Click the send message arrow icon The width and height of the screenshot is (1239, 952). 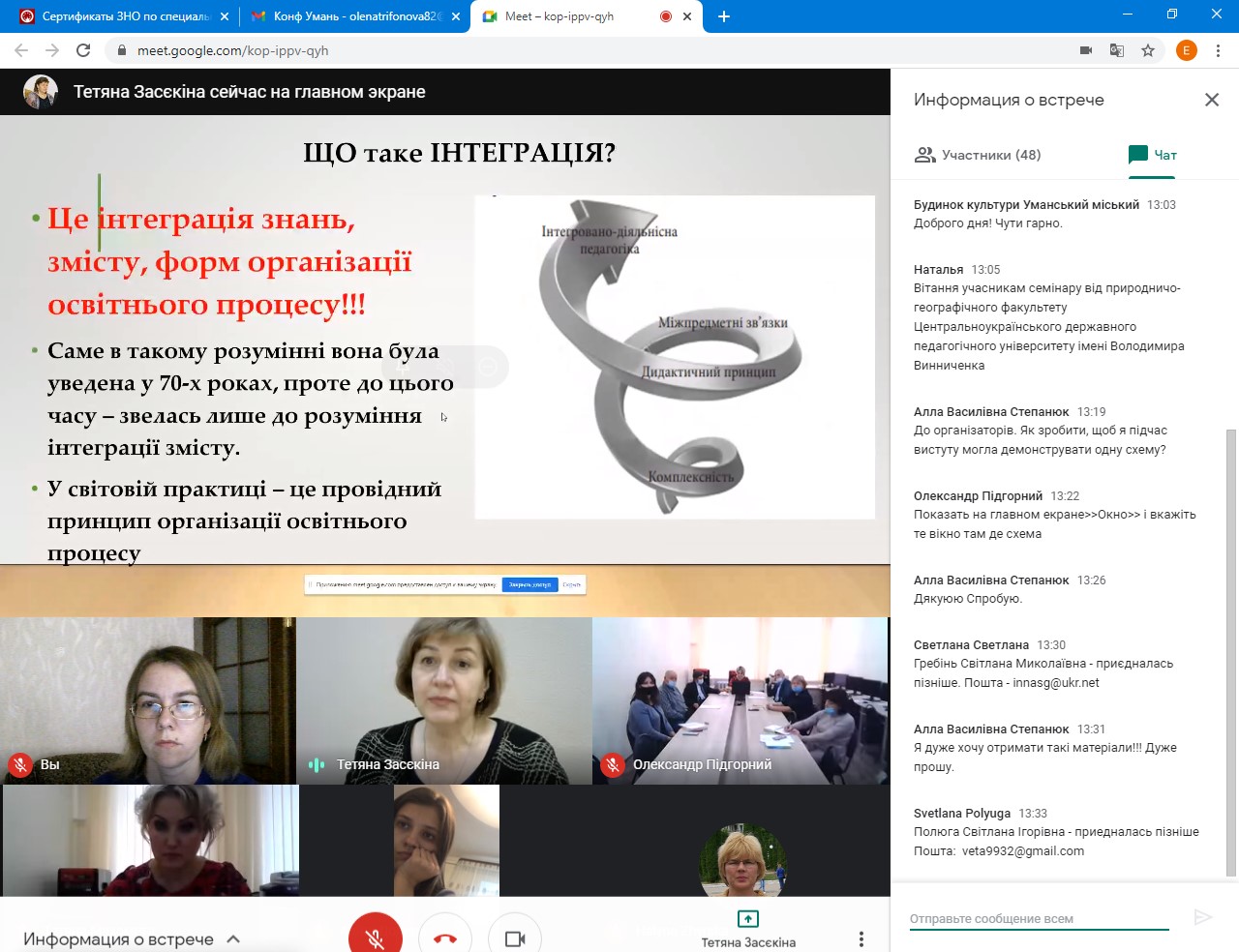[1202, 917]
